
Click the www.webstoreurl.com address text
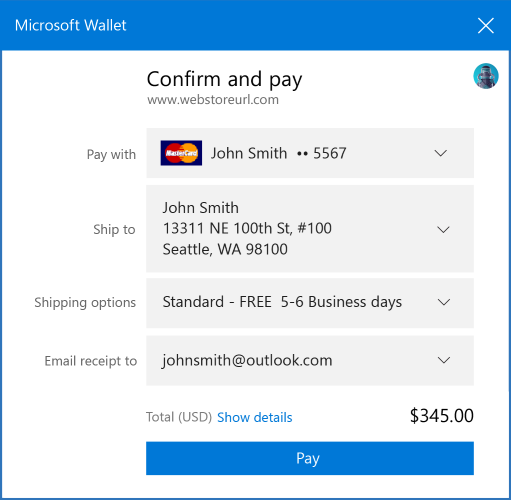[x=213, y=100]
